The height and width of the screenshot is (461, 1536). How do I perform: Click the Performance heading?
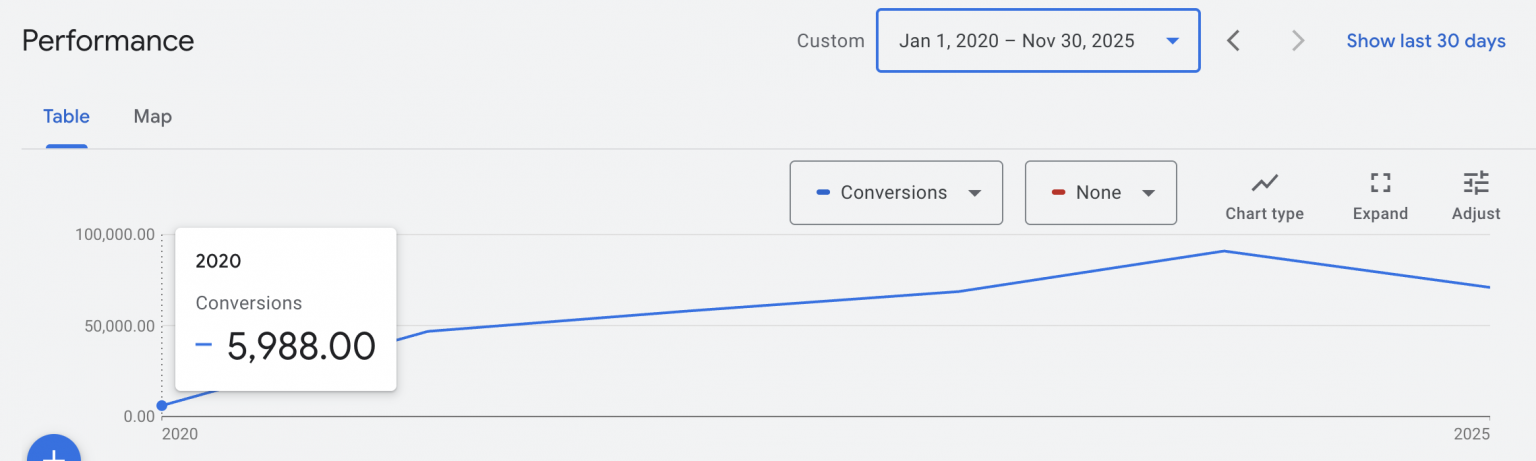[x=108, y=41]
